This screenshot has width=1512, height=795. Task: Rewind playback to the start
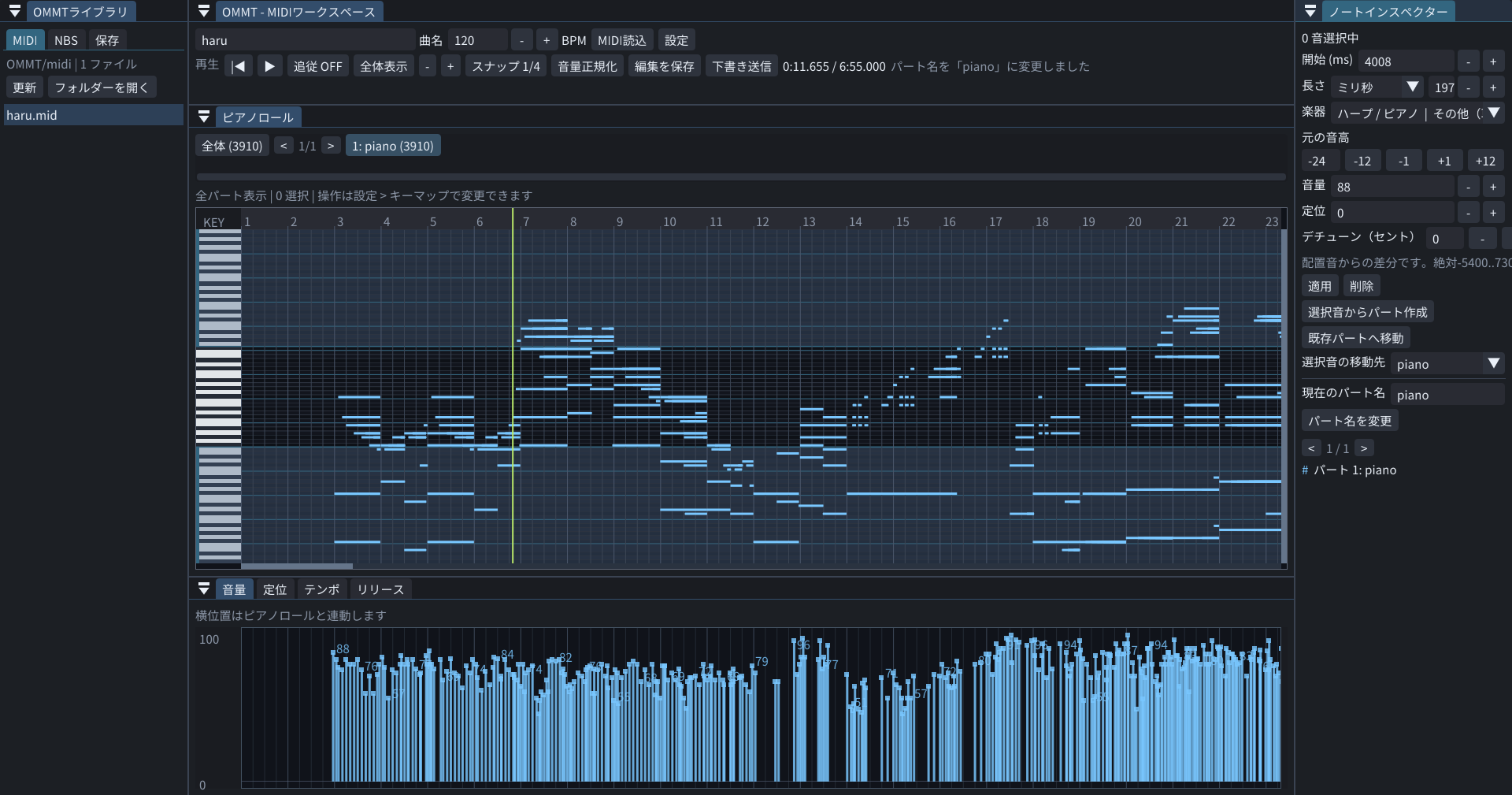tap(239, 66)
